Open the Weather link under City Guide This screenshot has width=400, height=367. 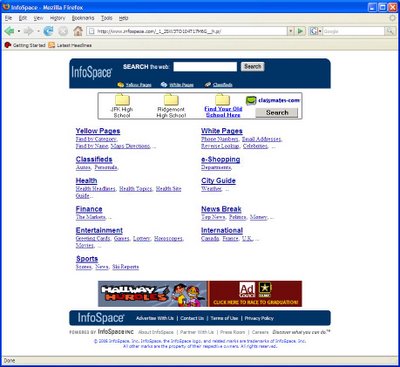pyautogui.click(x=211, y=189)
